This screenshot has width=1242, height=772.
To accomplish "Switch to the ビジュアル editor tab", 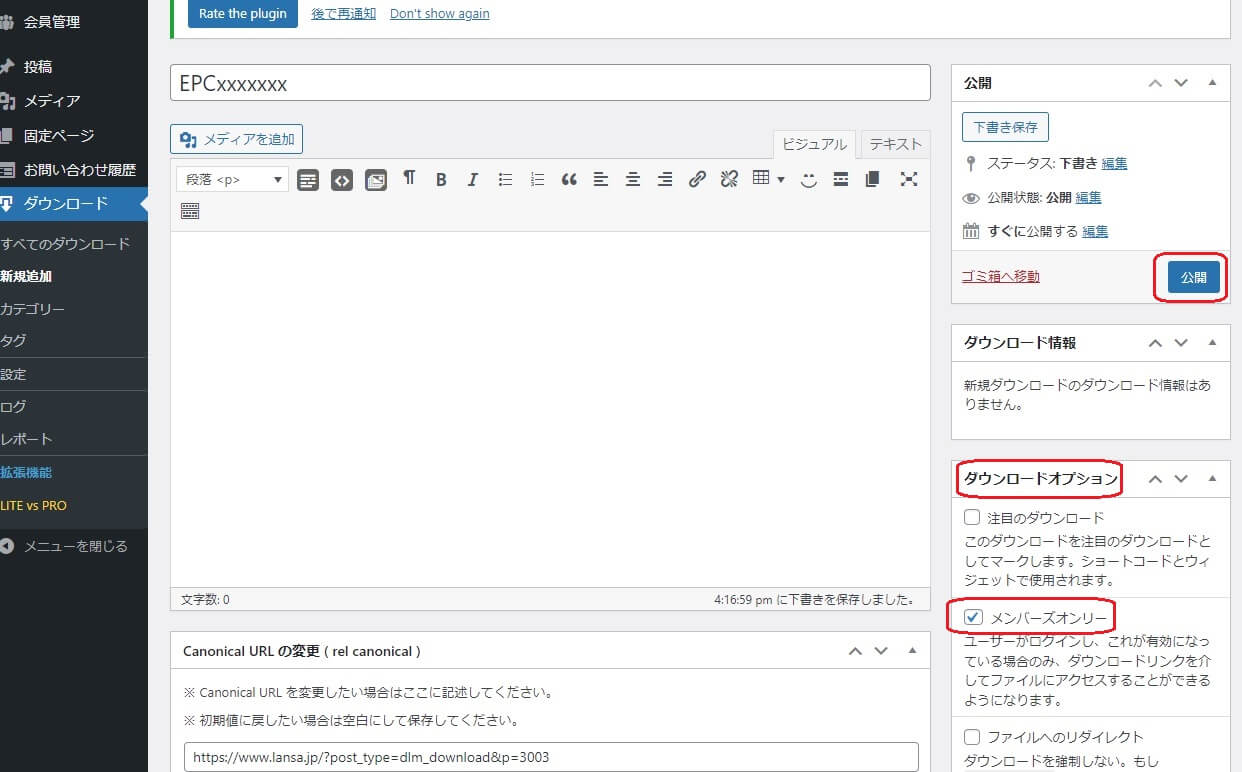I will click(x=814, y=144).
